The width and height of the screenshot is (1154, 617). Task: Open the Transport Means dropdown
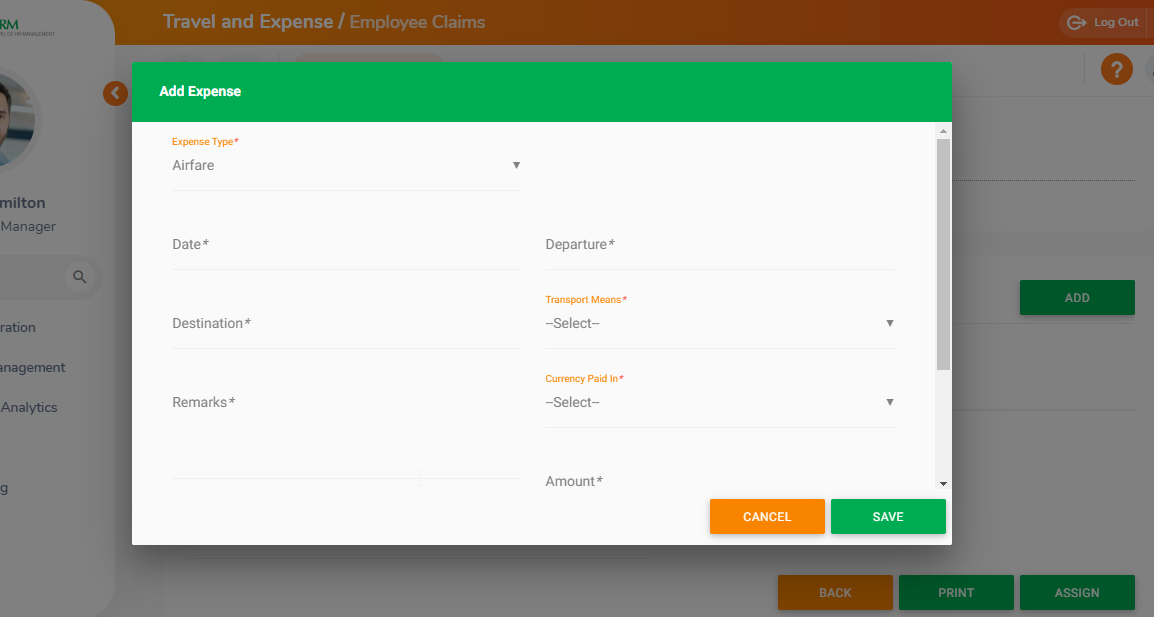[x=720, y=323]
